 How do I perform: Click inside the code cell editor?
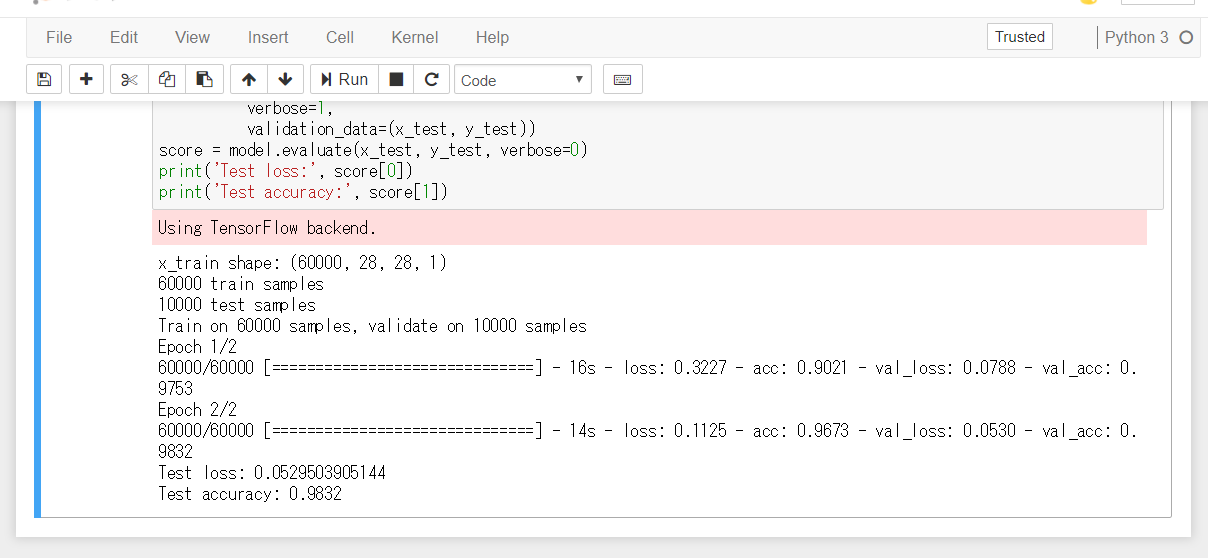tap(657, 150)
